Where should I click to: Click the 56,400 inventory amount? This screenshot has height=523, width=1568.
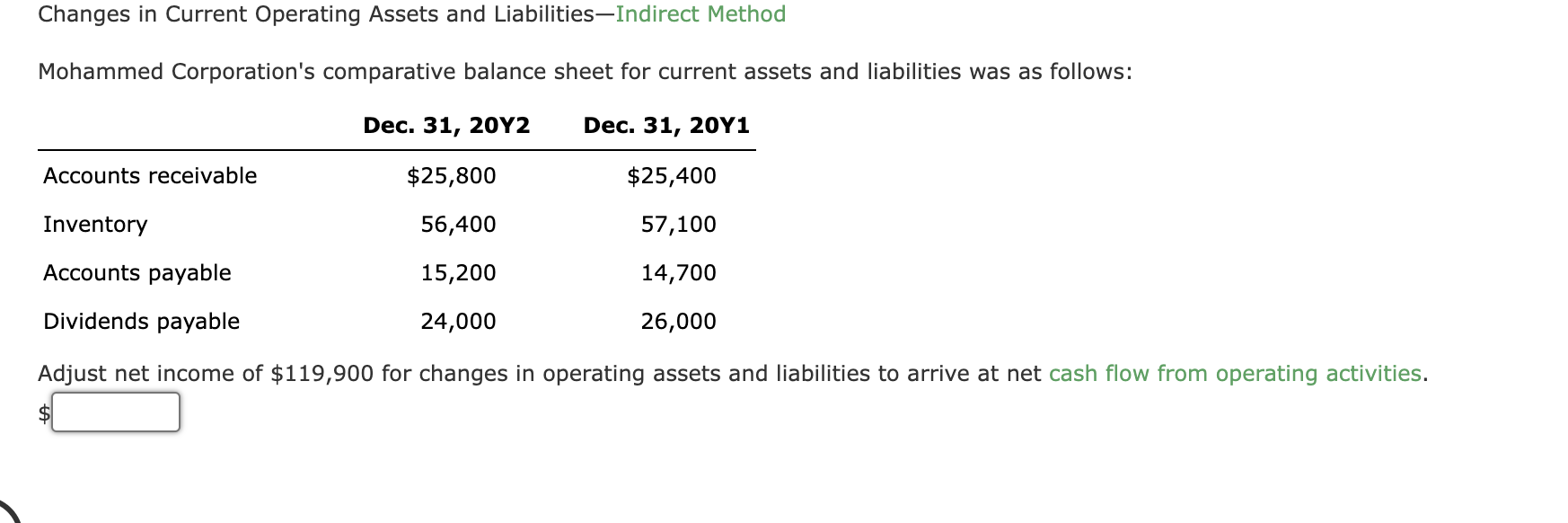pyautogui.click(x=458, y=224)
